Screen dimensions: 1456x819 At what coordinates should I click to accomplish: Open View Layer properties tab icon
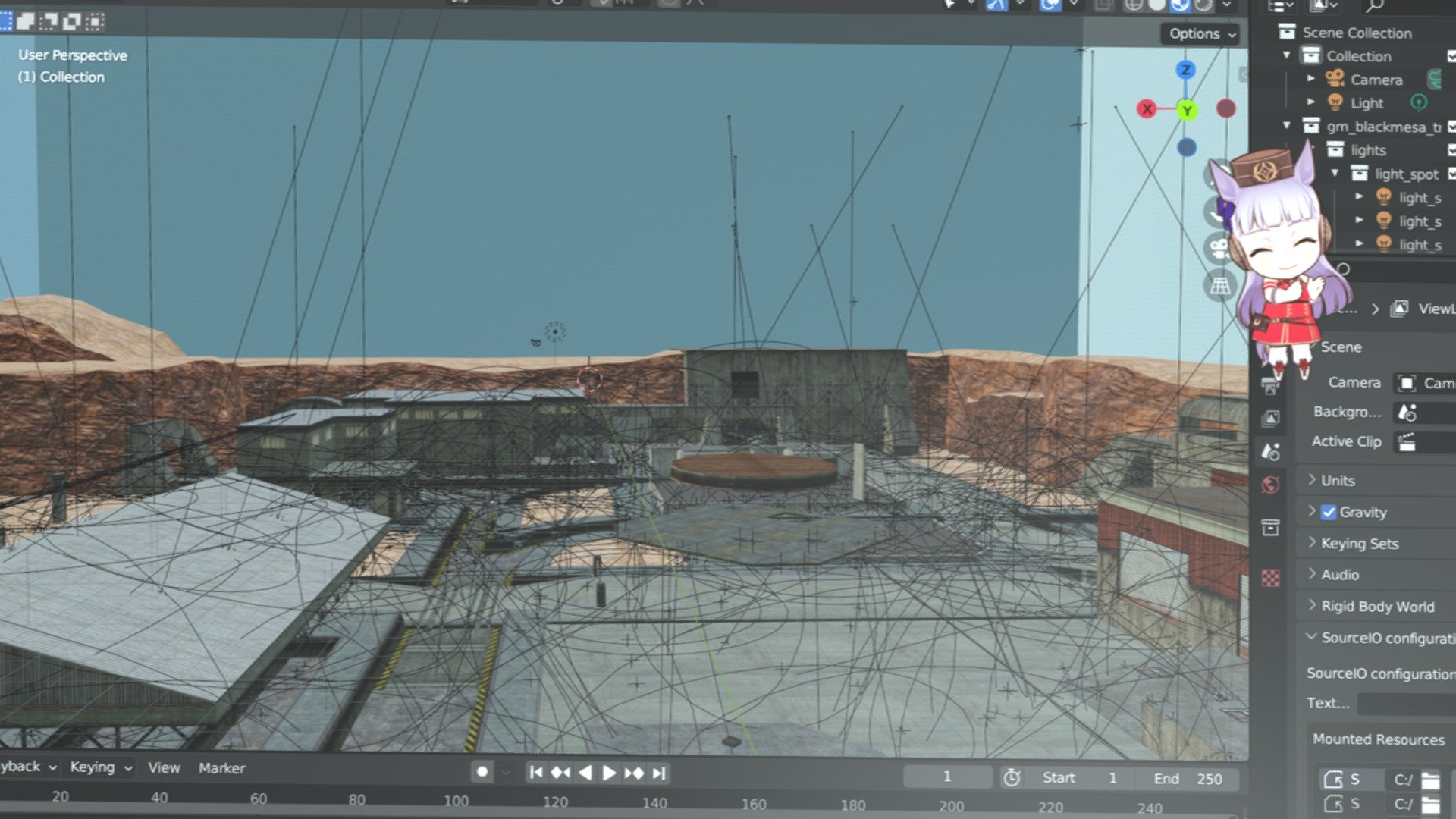coord(1271,419)
